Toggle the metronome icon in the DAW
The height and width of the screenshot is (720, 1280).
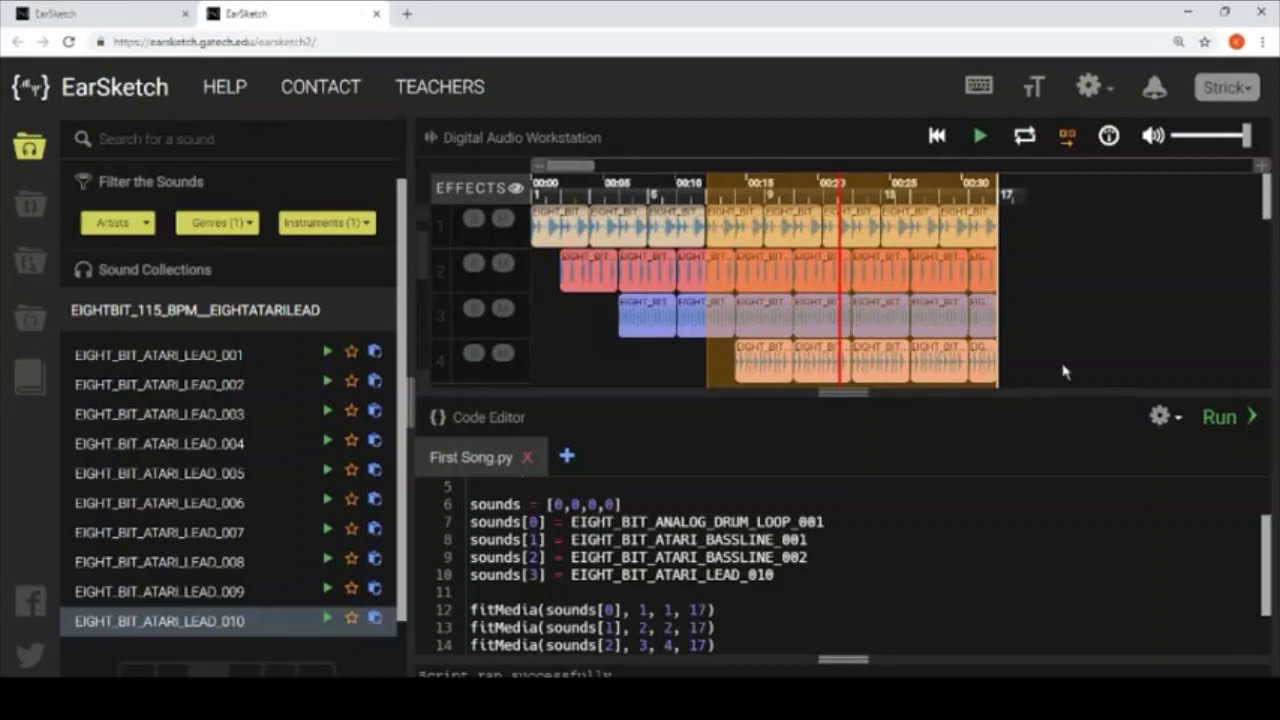point(1109,136)
